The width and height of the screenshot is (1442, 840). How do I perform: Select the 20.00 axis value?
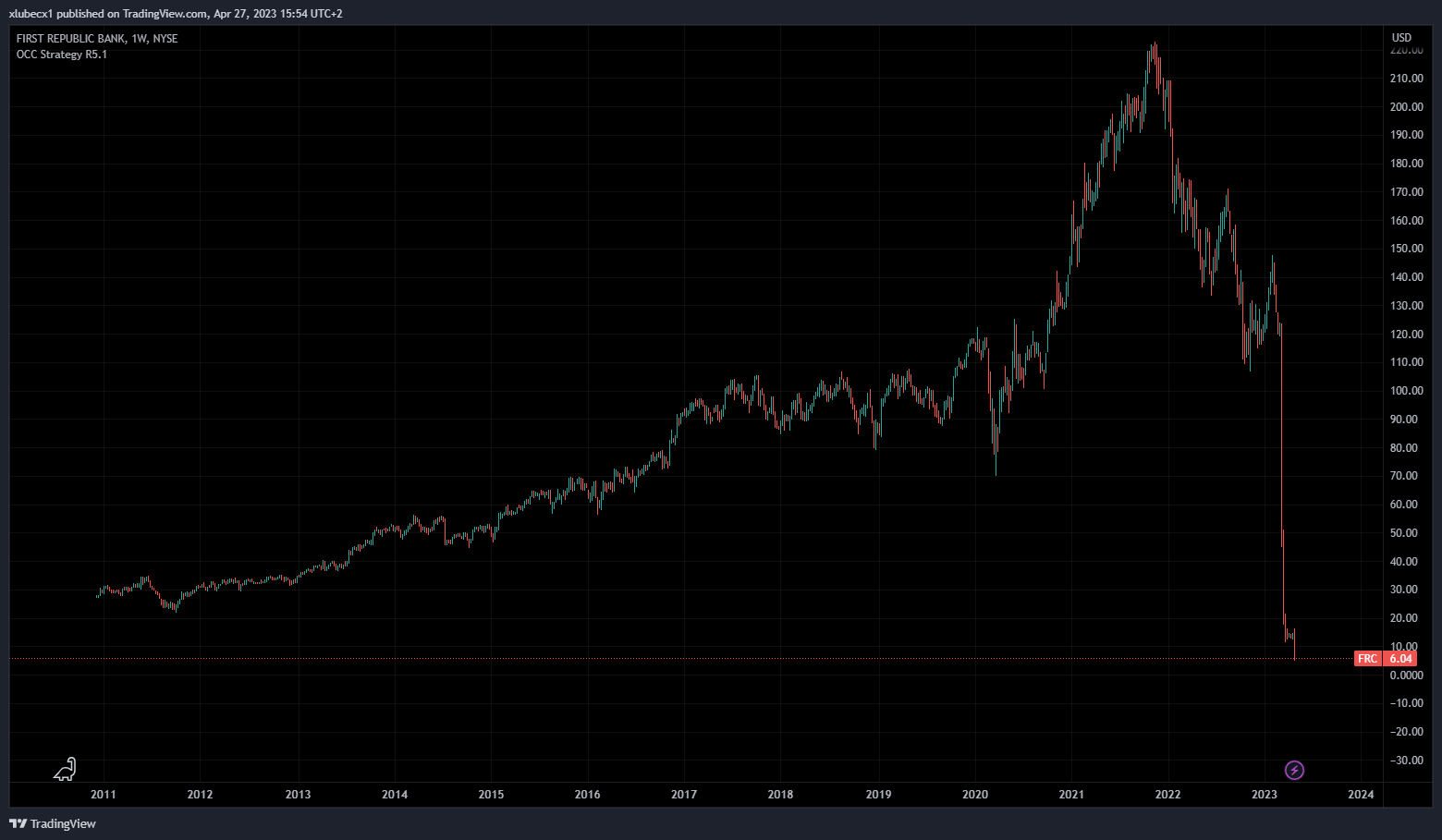coord(1403,618)
